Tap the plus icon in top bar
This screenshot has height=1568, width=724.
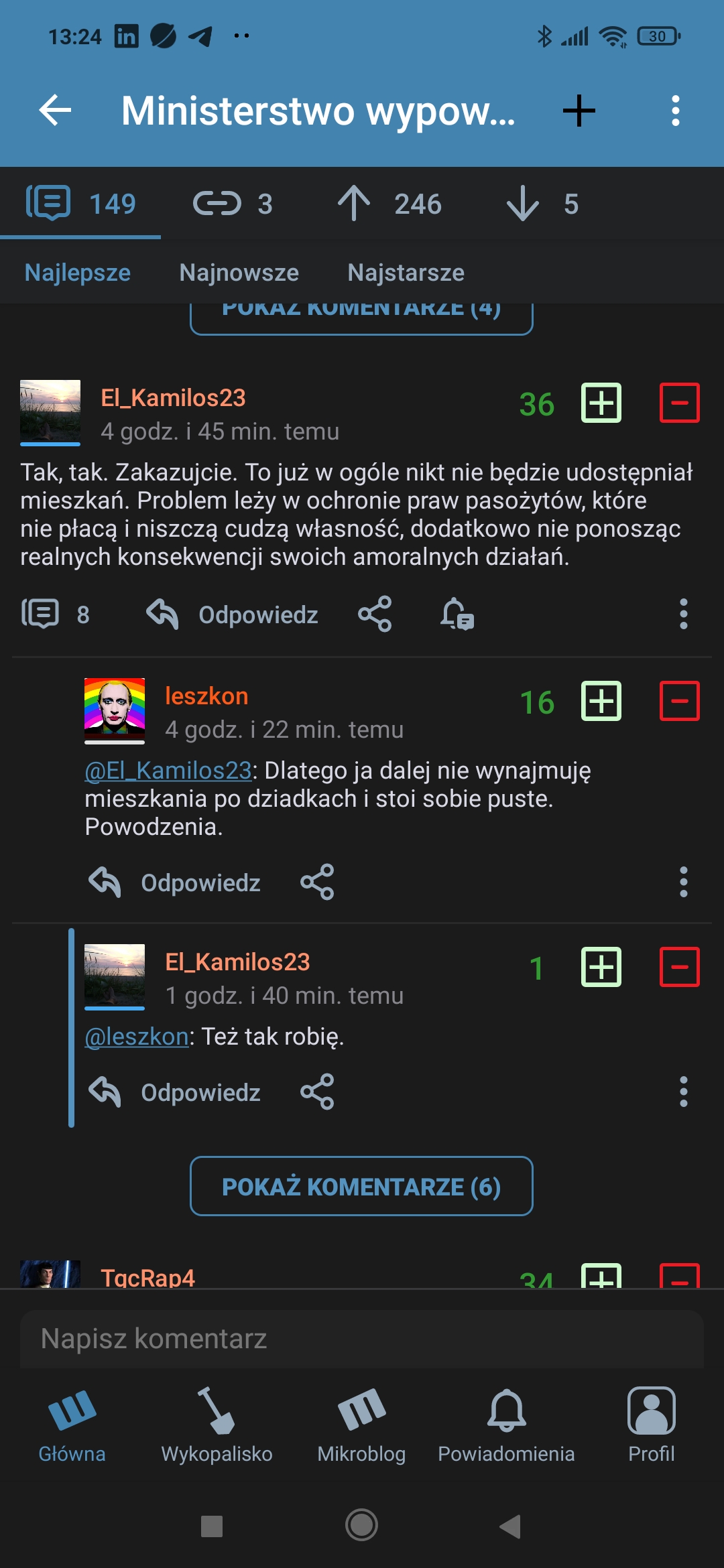pyautogui.click(x=579, y=111)
